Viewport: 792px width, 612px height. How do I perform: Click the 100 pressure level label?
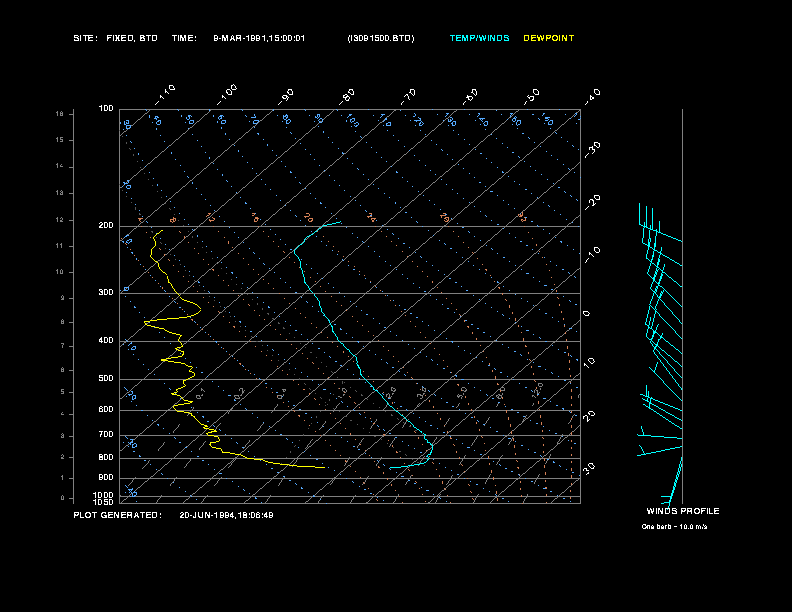click(x=106, y=109)
